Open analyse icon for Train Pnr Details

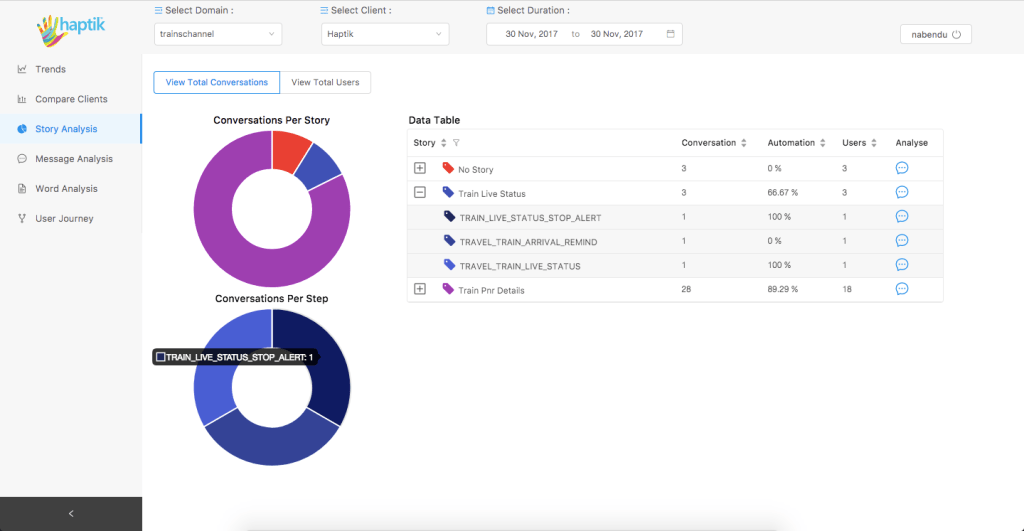coord(901,289)
